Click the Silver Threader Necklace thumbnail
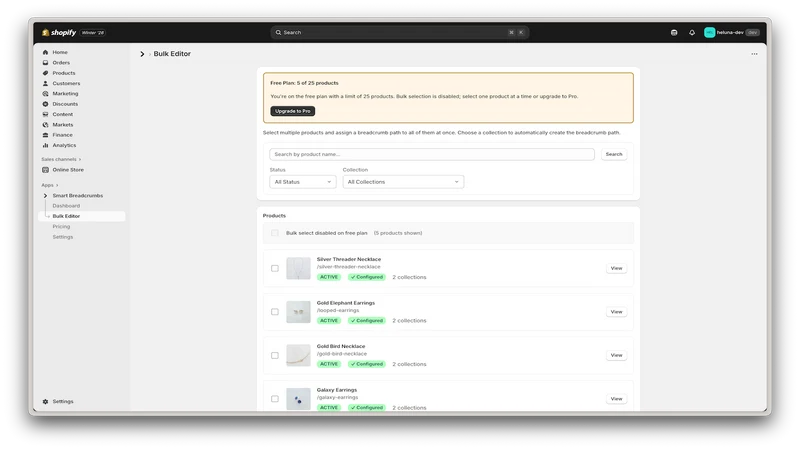This screenshot has height=450, width=800. (298, 268)
